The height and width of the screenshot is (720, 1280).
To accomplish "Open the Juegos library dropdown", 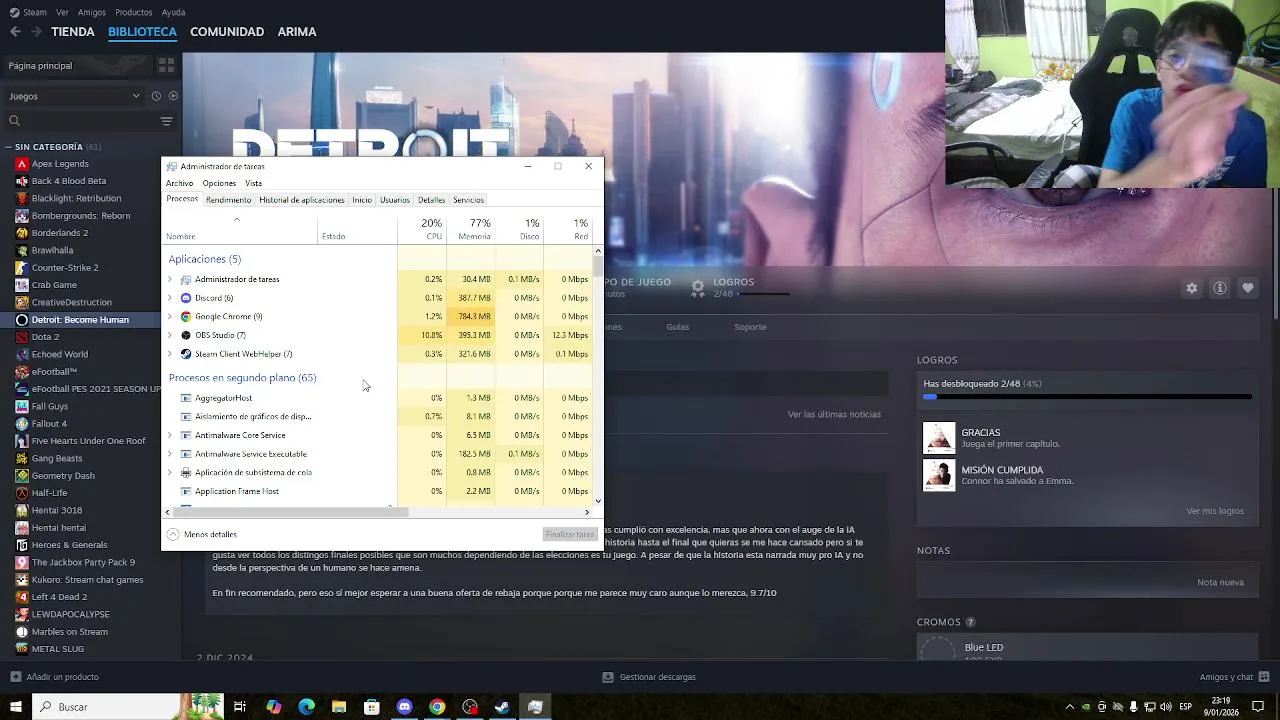I will tap(74, 96).
